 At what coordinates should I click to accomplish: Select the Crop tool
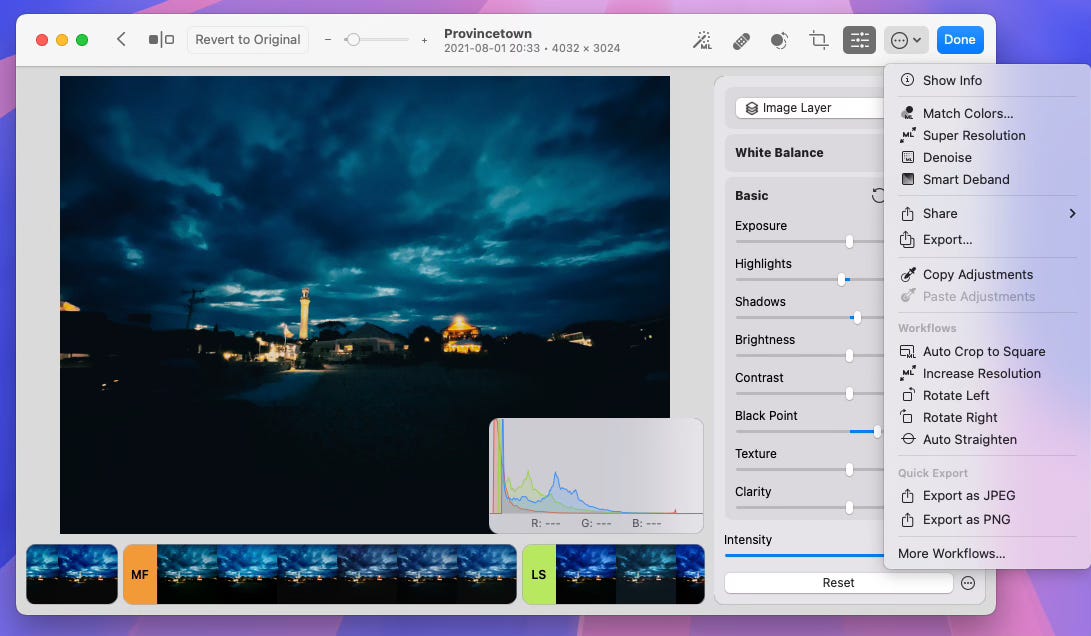(x=818, y=40)
